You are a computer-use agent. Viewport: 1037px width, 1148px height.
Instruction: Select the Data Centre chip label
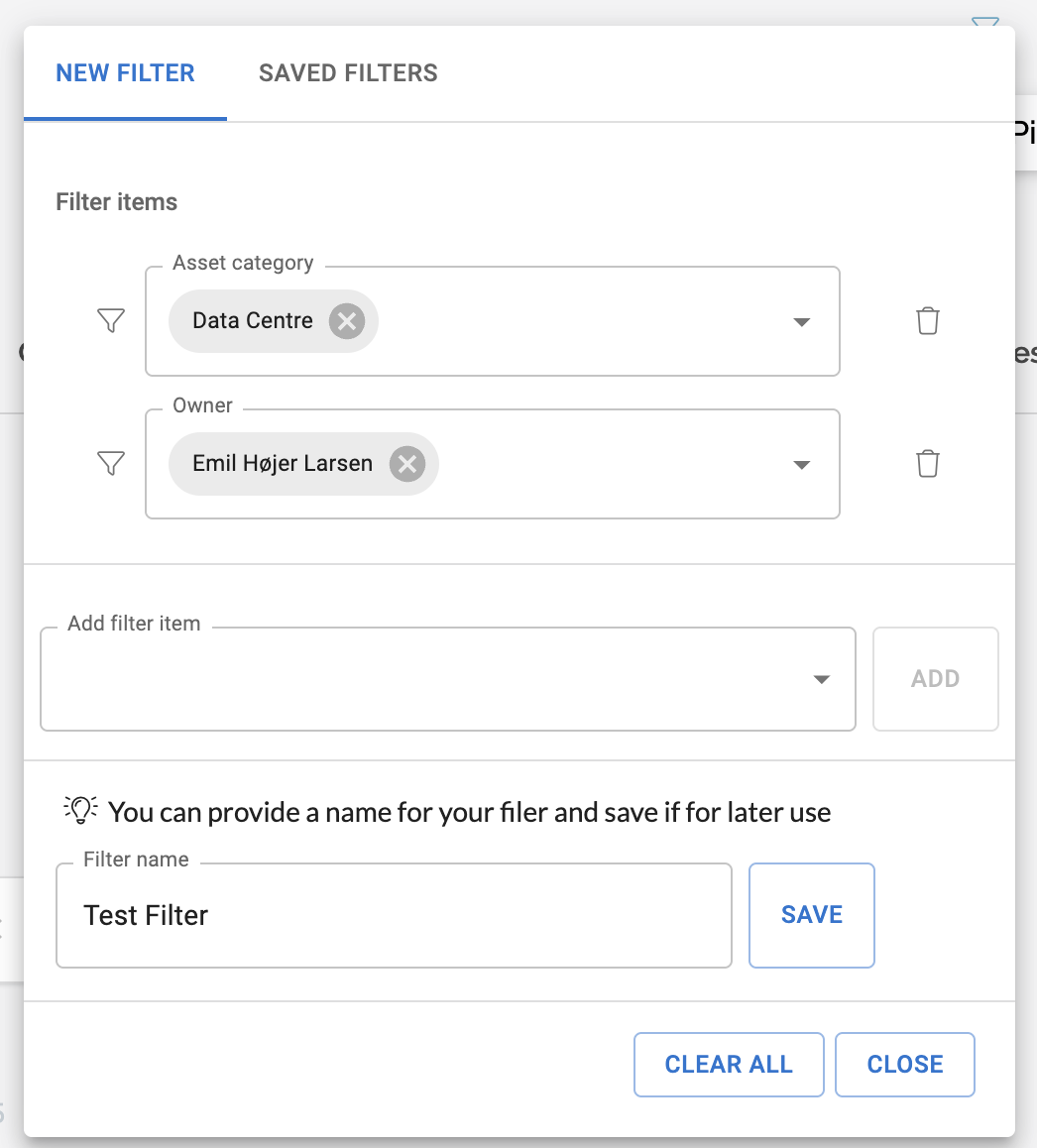253,321
